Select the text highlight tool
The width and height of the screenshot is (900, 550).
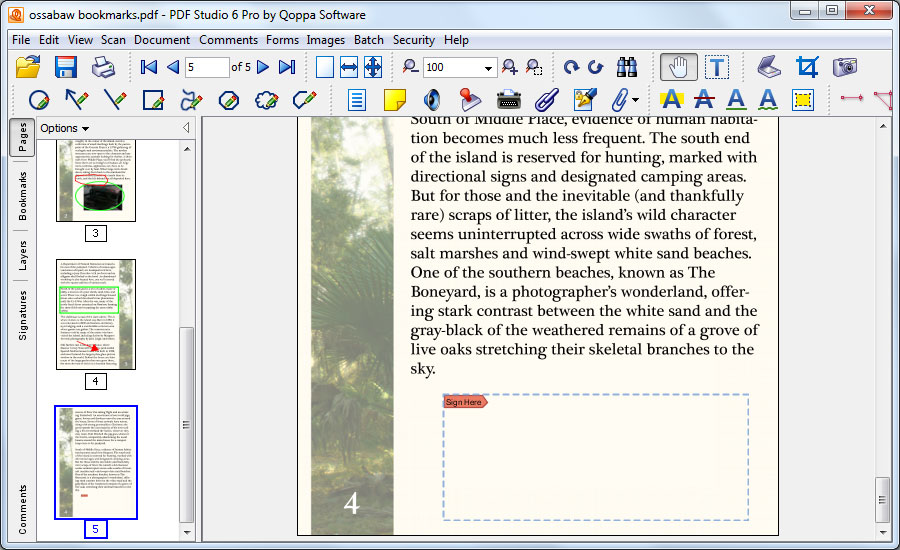click(671, 100)
